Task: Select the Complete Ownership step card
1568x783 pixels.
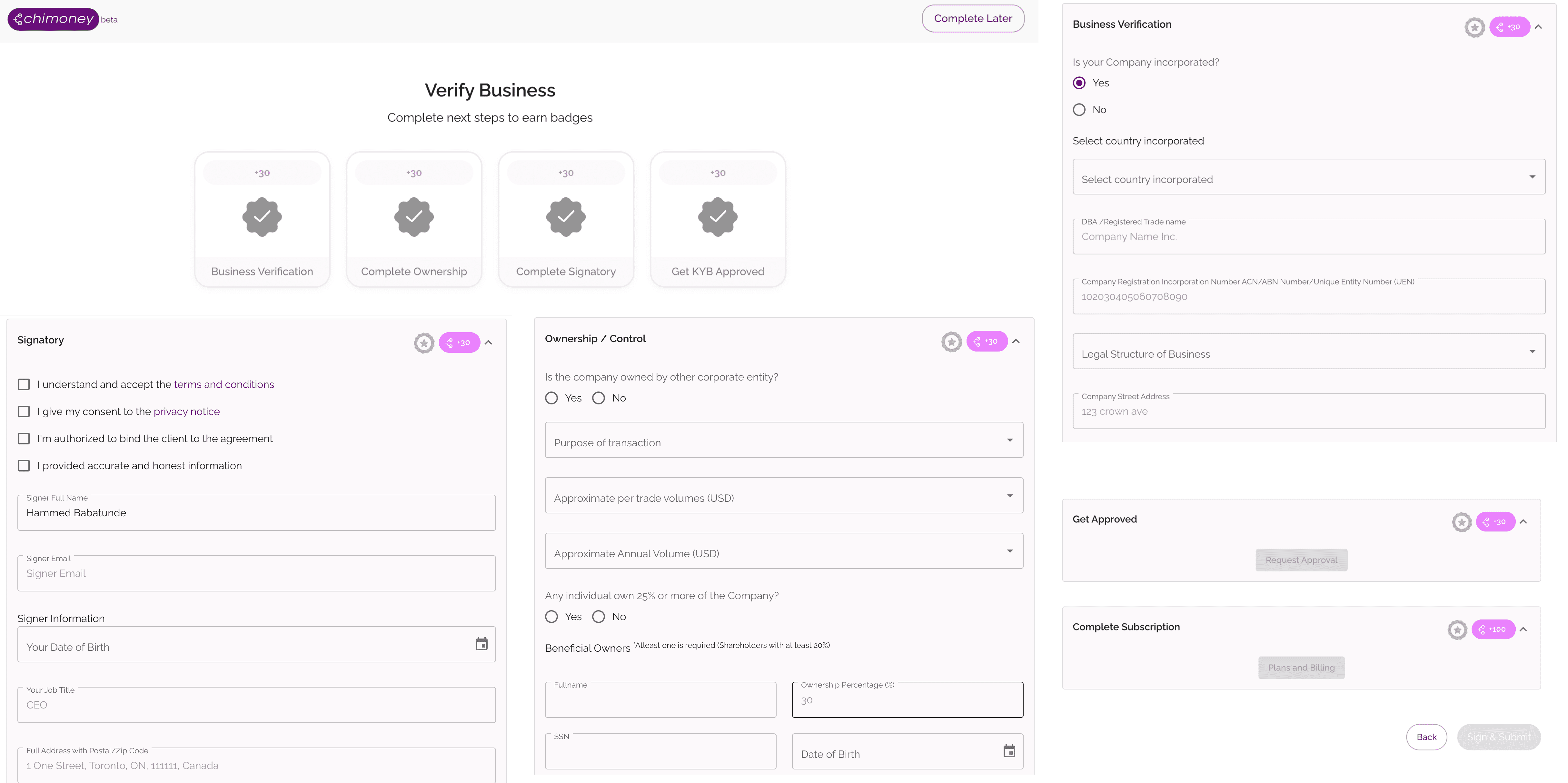Action: coord(414,219)
